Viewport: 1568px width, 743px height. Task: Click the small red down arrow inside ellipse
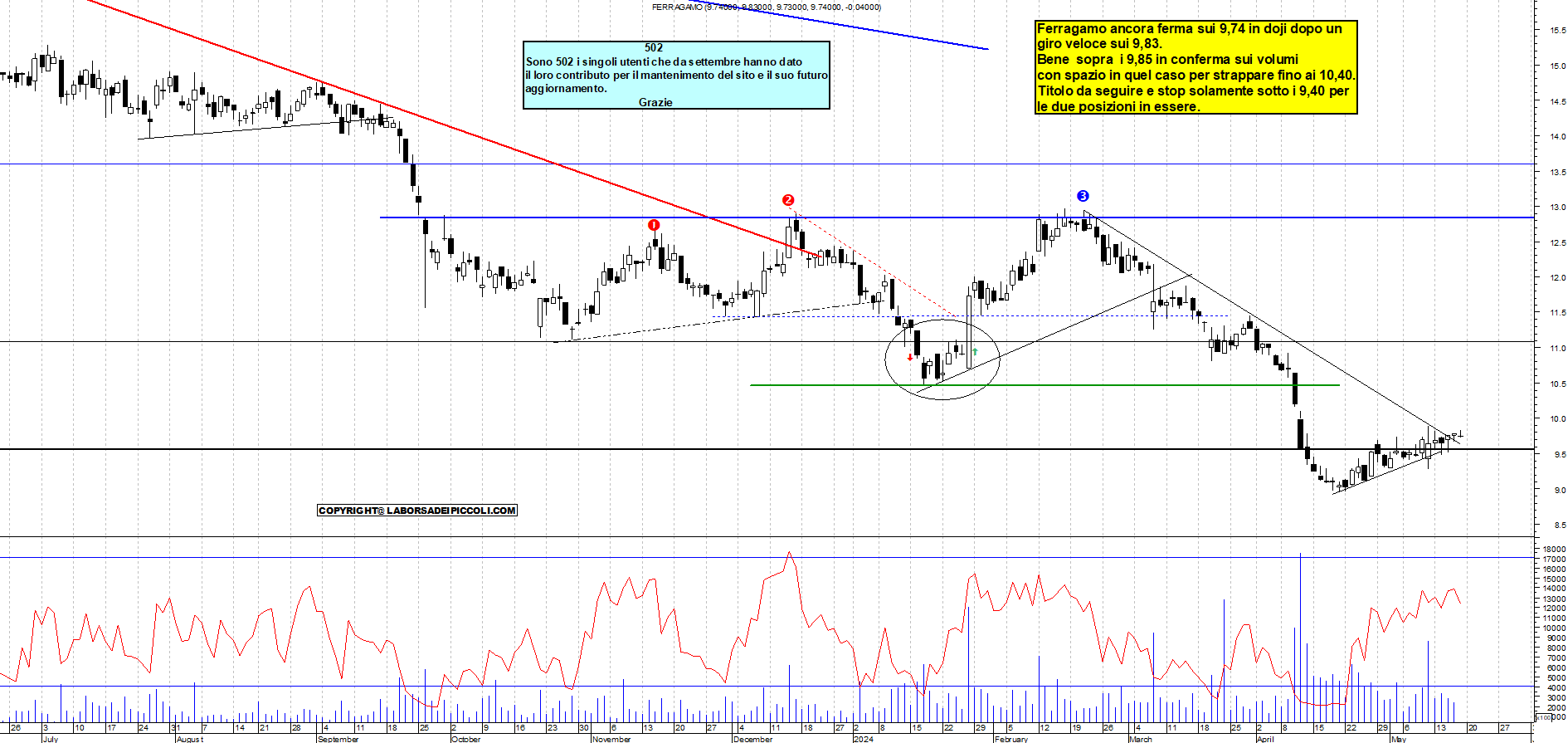pos(910,358)
